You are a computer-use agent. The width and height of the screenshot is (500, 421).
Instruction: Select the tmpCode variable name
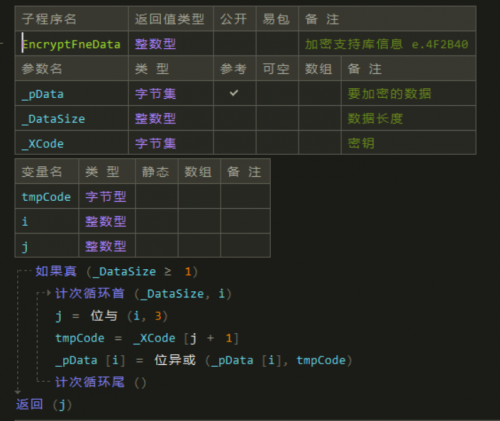[x=46, y=197]
